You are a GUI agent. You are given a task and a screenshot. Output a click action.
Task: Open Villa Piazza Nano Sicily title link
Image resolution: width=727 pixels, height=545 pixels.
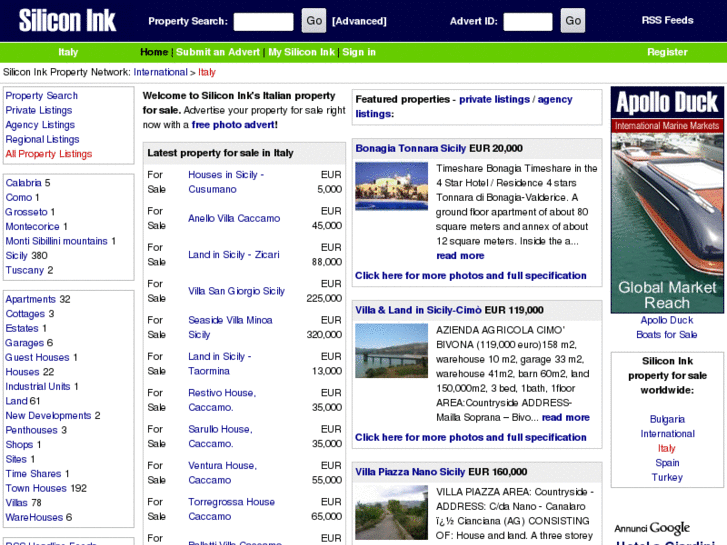click(x=410, y=472)
